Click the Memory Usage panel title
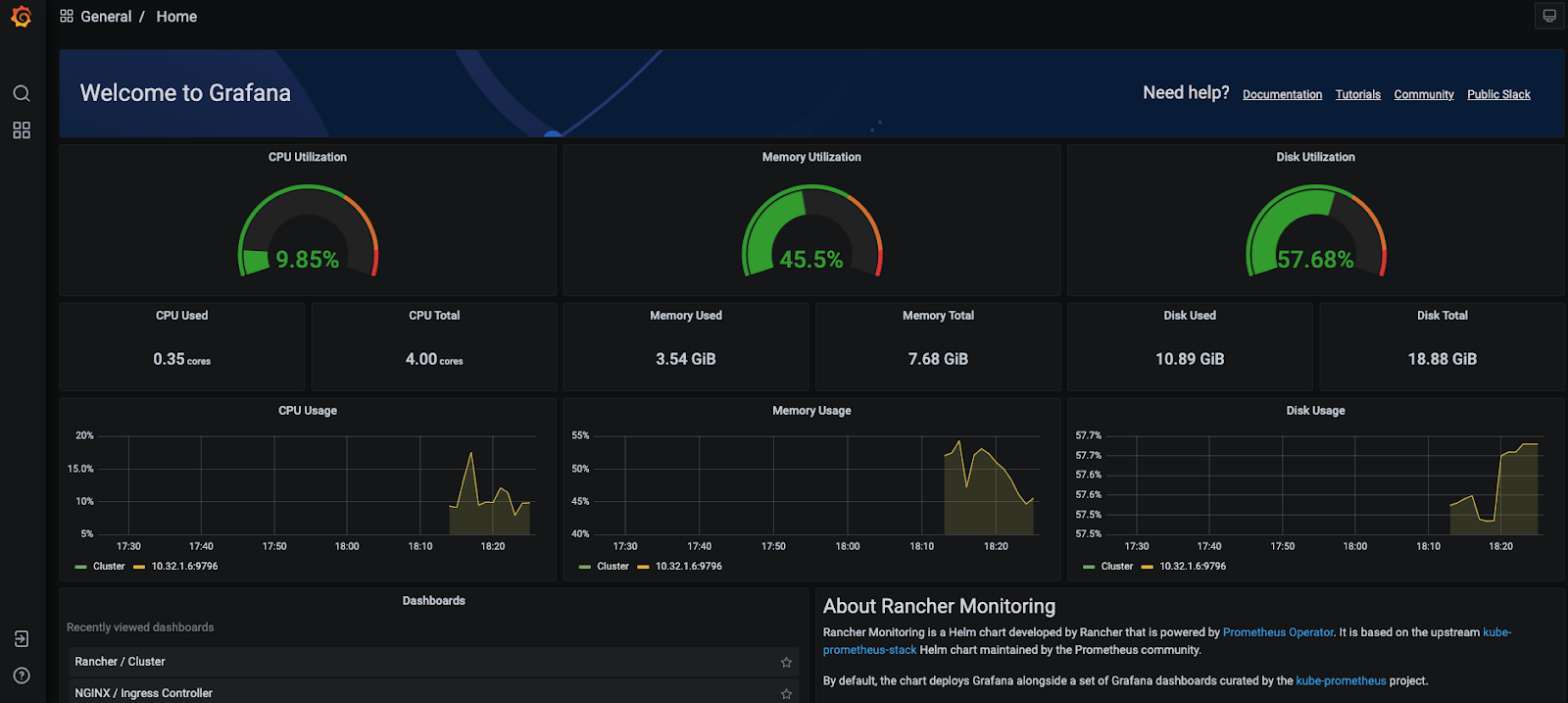The width and height of the screenshot is (1568, 703). (811, 411)
